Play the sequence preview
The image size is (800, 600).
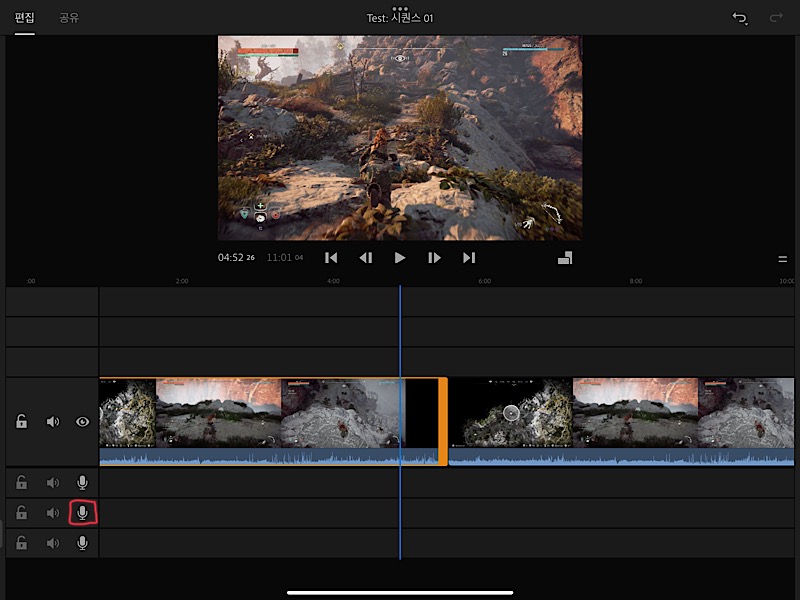click(x=400, y=258)
